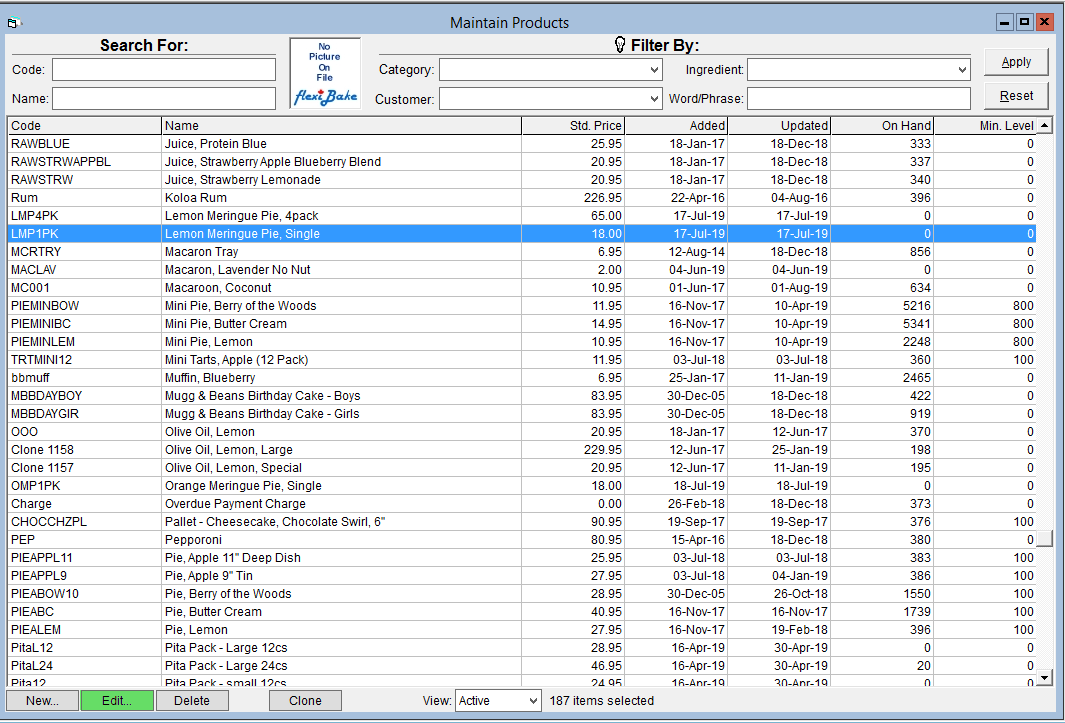
Task: Sort by the Name column header
Action: [x=342, y=126]
